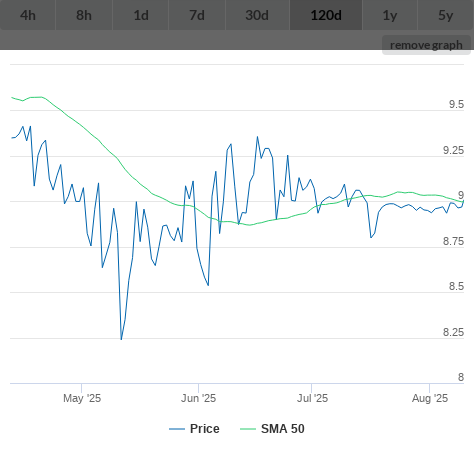This screenshot has width=474, height=455.
Task: Click the blue Price legend line marker
Action: 177,429
